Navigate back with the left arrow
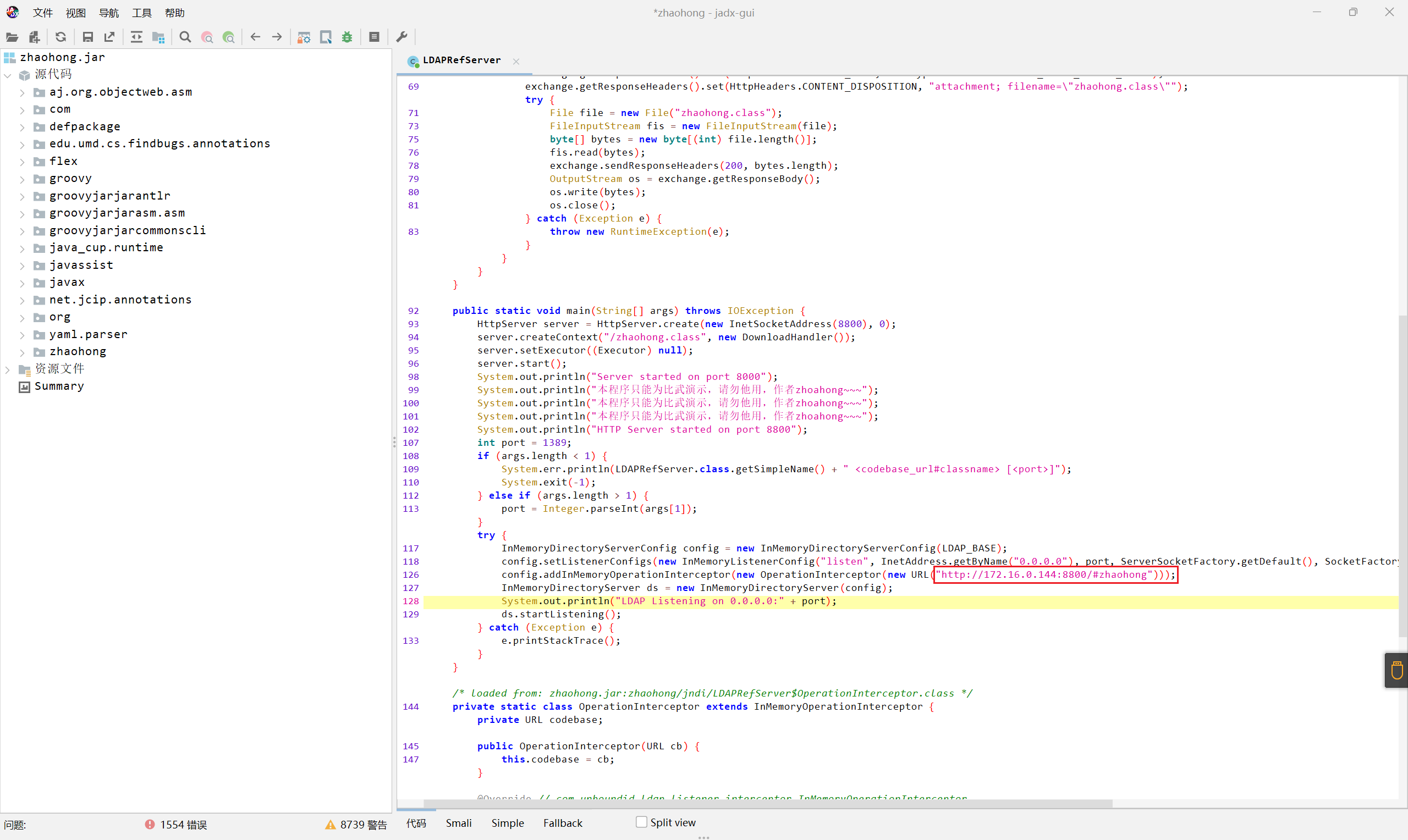 pos(255,37)
